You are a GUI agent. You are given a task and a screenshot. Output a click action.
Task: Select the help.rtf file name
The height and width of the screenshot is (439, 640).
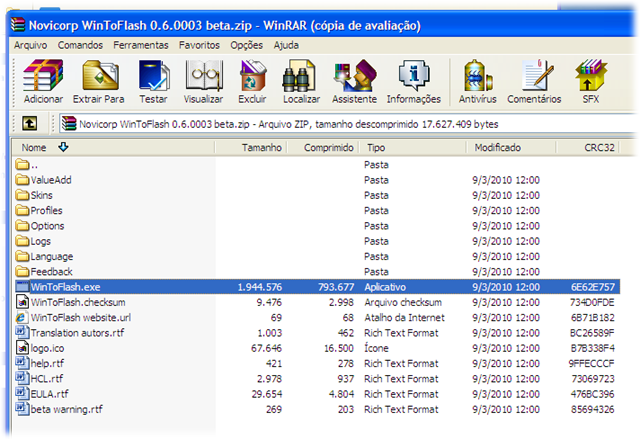(x=47, y=364)
